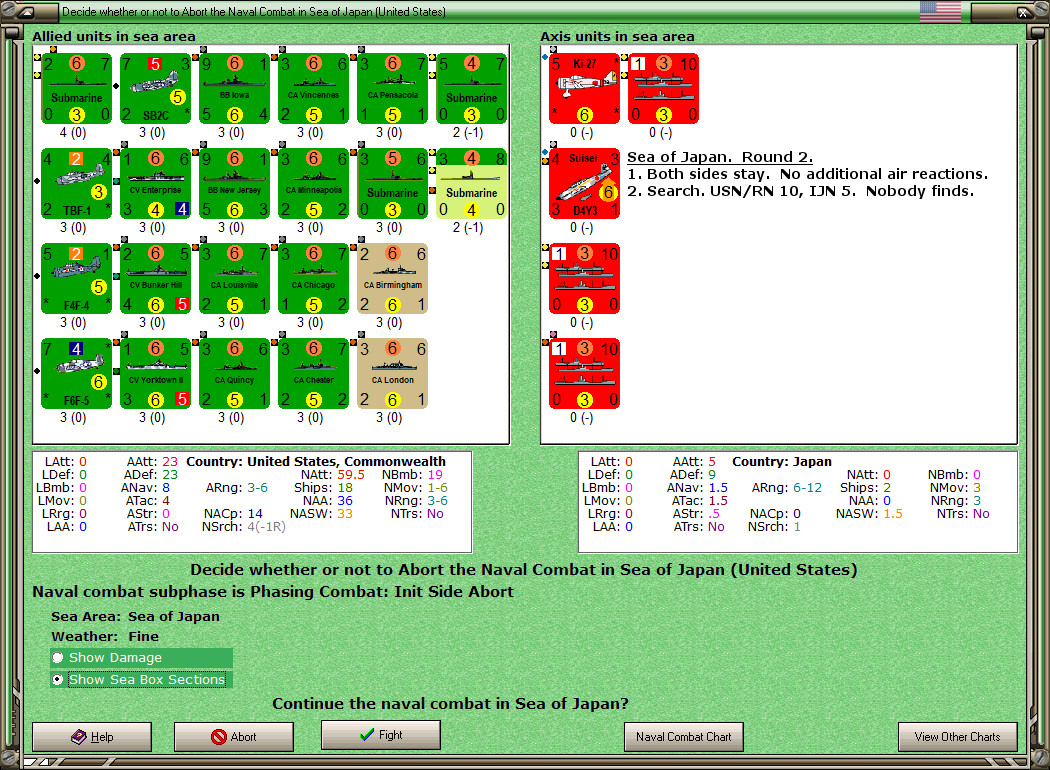Click Weather: Fine label
This screenshot has width=1050, height=770.
click(x=105, y=636)
